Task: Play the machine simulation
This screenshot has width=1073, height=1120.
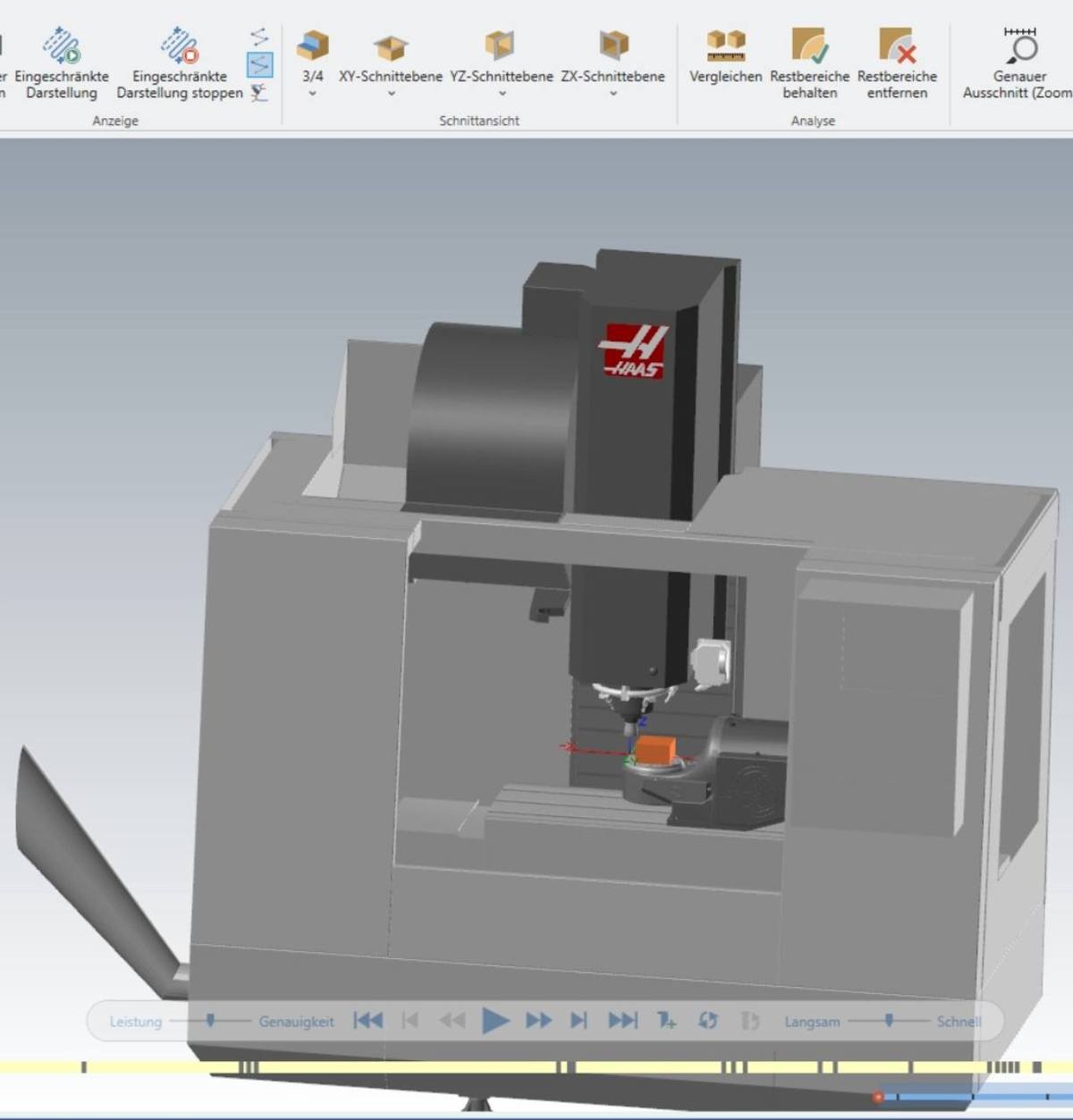Action: tap(494, 1020)
